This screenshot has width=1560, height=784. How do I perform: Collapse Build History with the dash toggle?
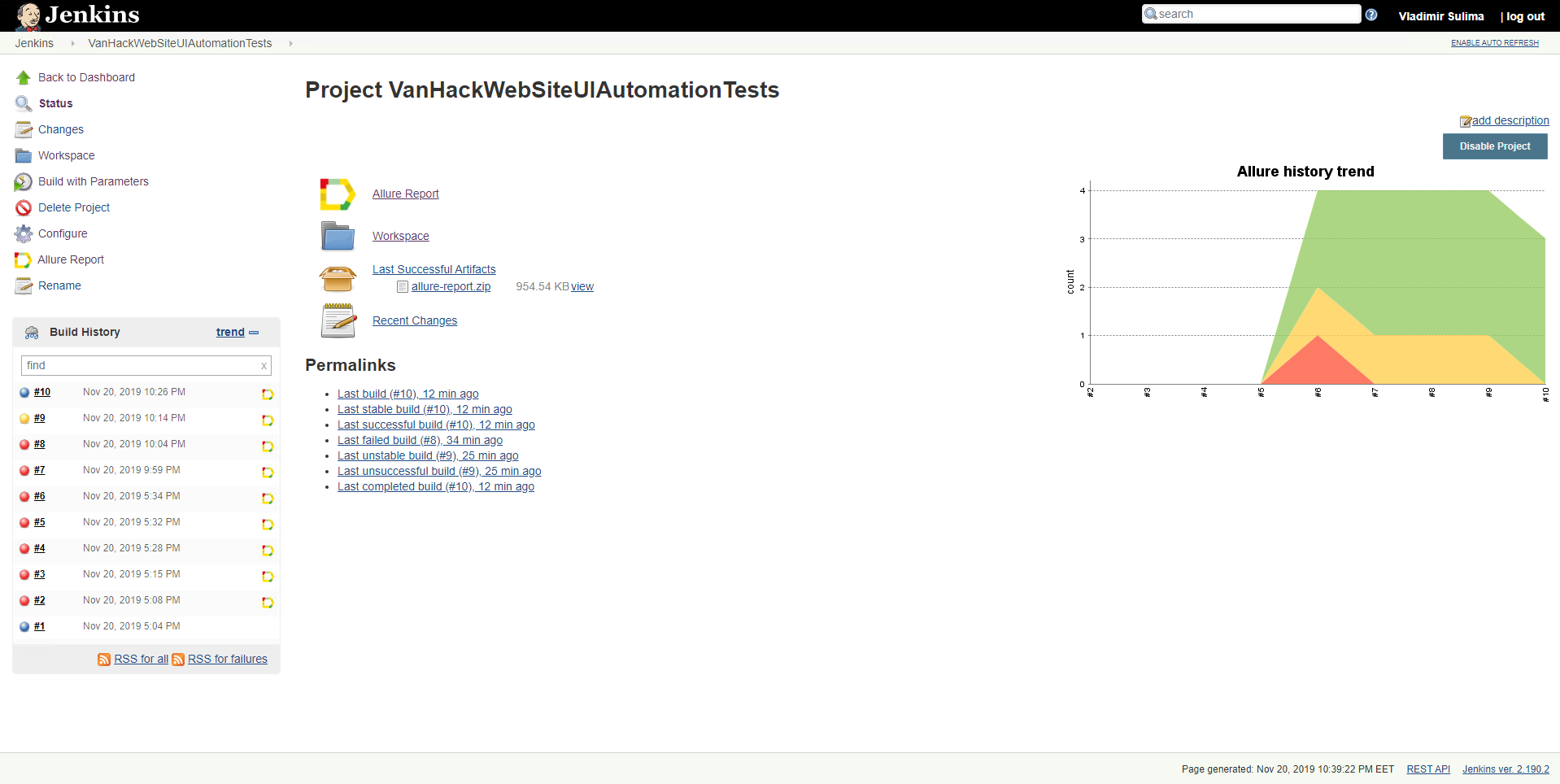[254, 333]
